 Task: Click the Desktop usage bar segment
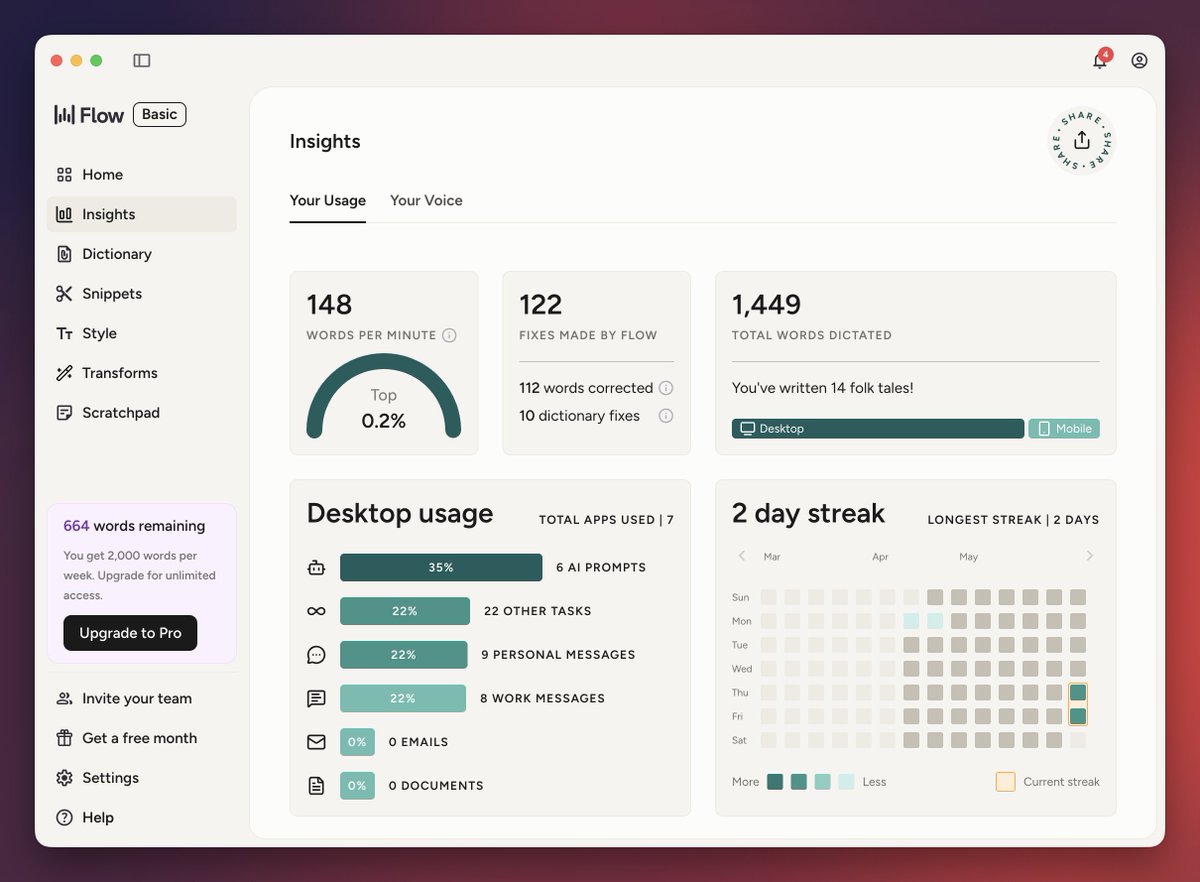click(878, 428)
